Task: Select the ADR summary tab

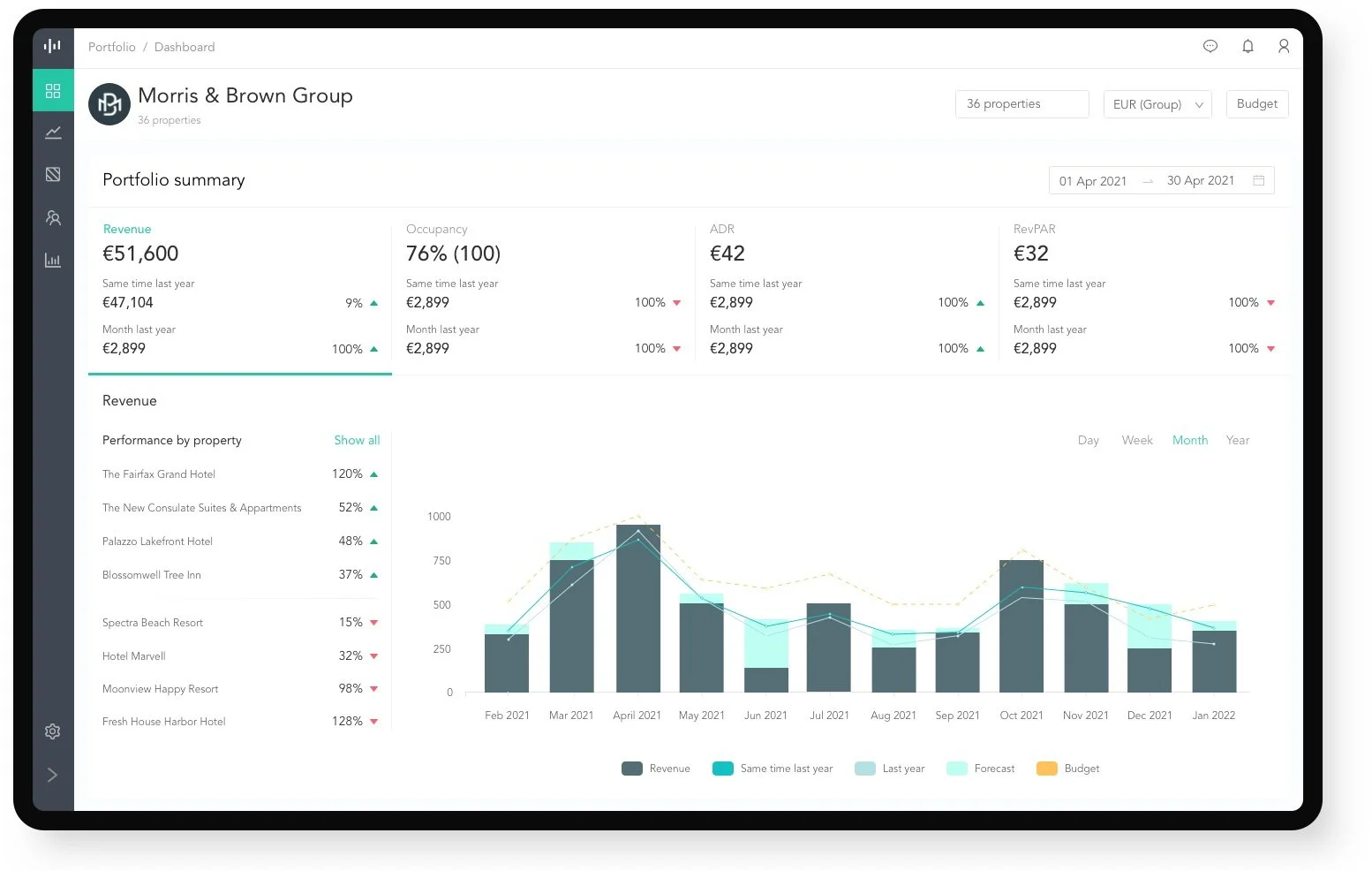Action: [848, 291]
